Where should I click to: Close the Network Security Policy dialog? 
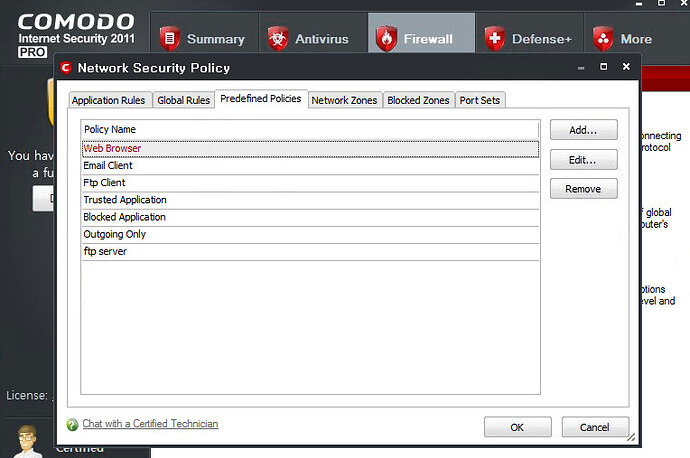[x=626, y=66]
